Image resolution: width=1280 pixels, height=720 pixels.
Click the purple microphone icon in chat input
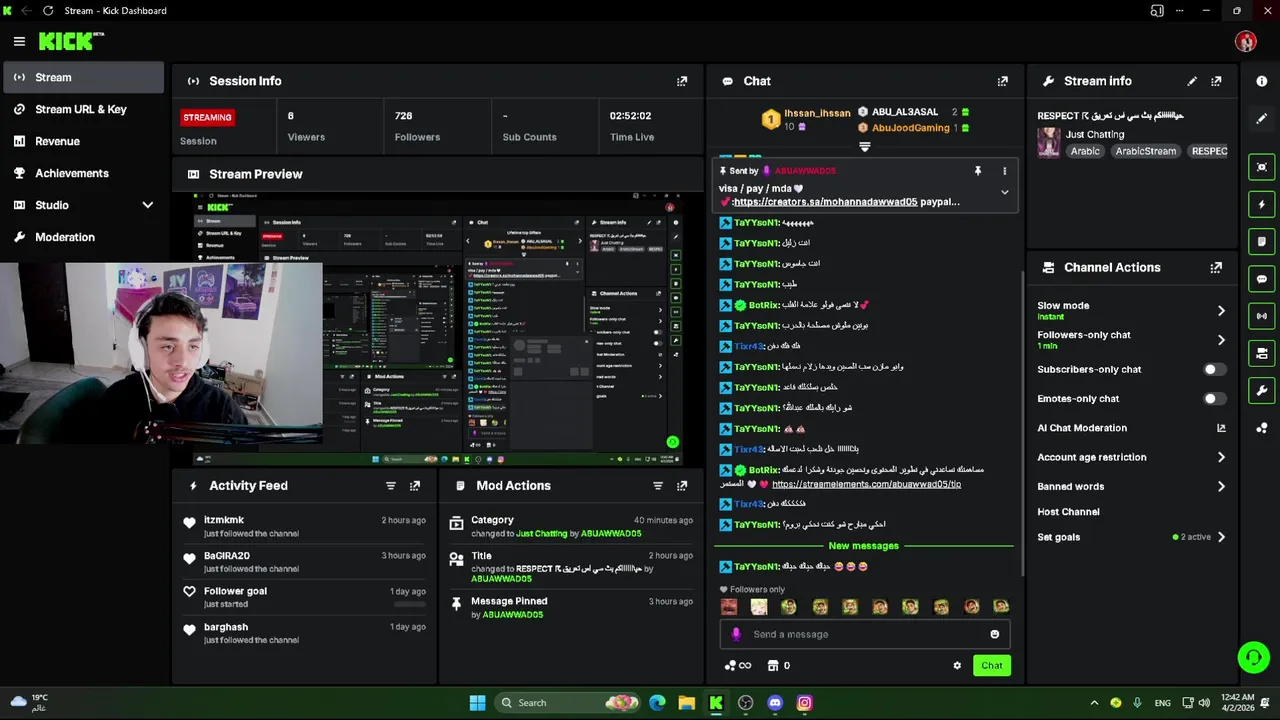click(737, 634)
